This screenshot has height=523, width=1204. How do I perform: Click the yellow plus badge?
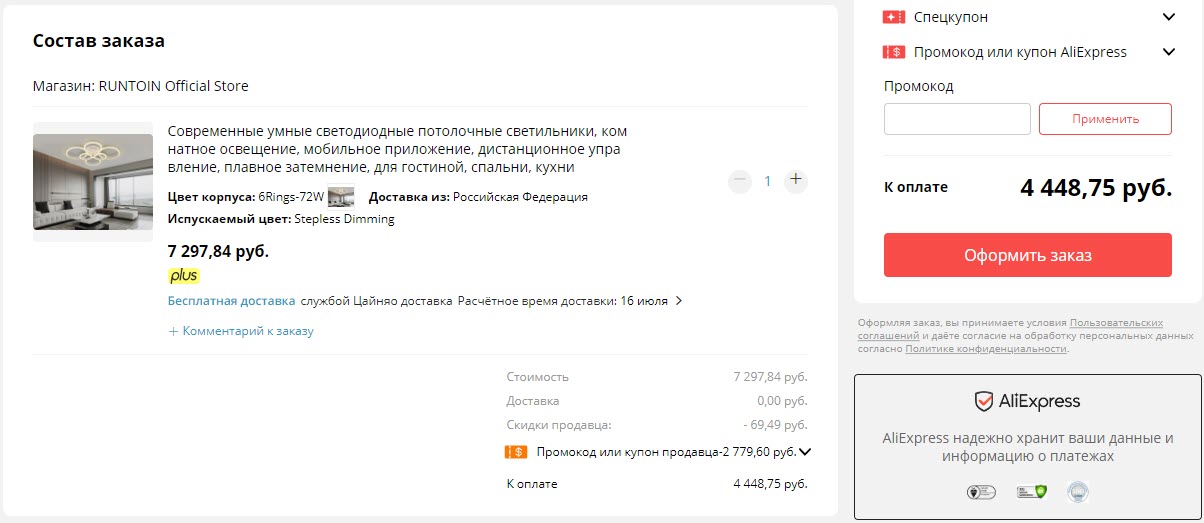point(184,275)
